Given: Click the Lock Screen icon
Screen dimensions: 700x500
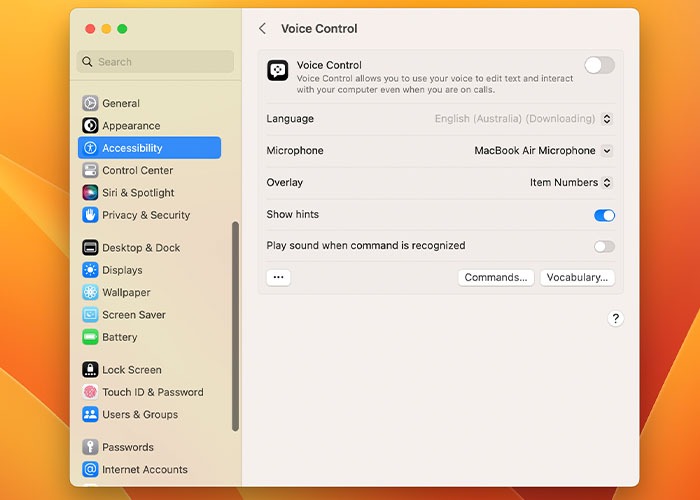Looking at the screenshot, I should 90,370.
